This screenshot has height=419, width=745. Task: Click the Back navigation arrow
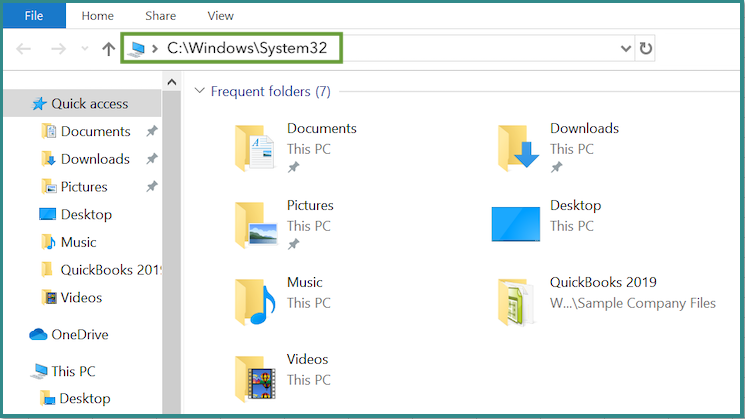click(23, 48)
